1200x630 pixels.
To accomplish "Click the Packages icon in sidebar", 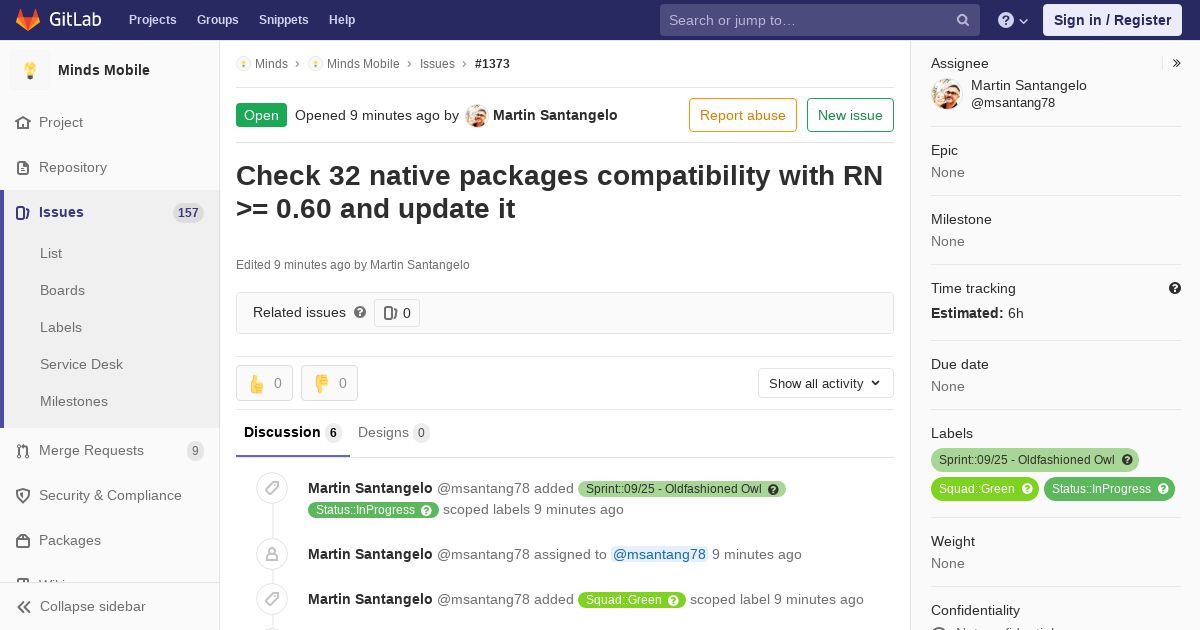I will click(x=23, y=541).
